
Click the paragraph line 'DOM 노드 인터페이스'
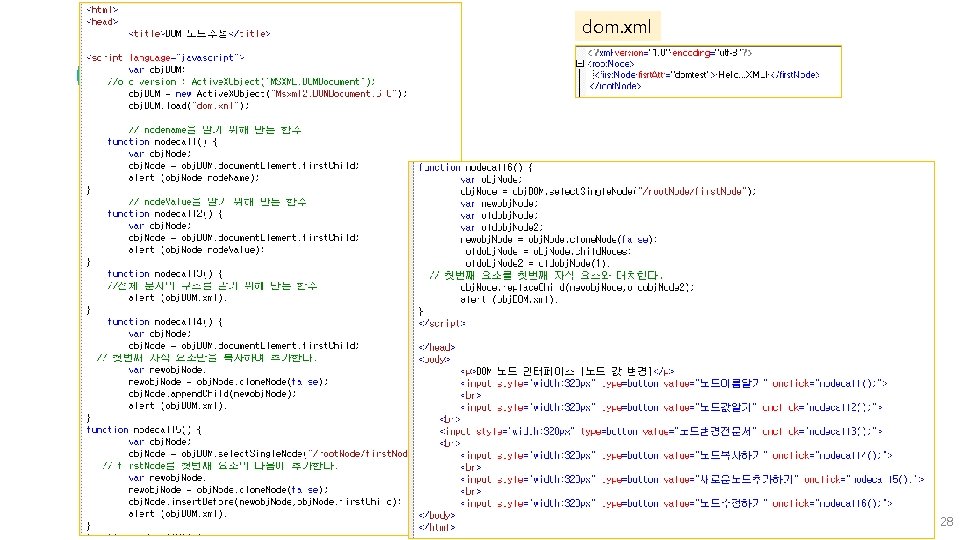567,371
